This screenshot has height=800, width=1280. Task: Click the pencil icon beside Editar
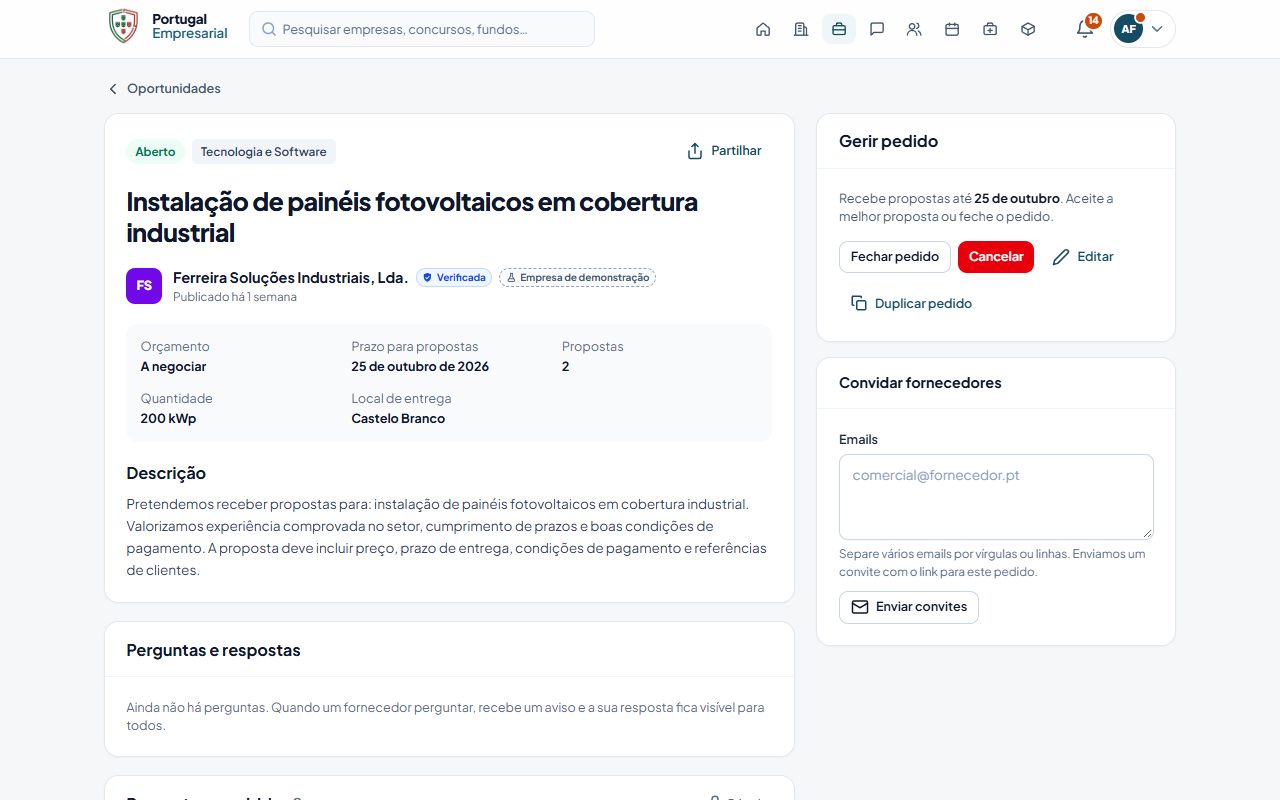pos(1061,257)
